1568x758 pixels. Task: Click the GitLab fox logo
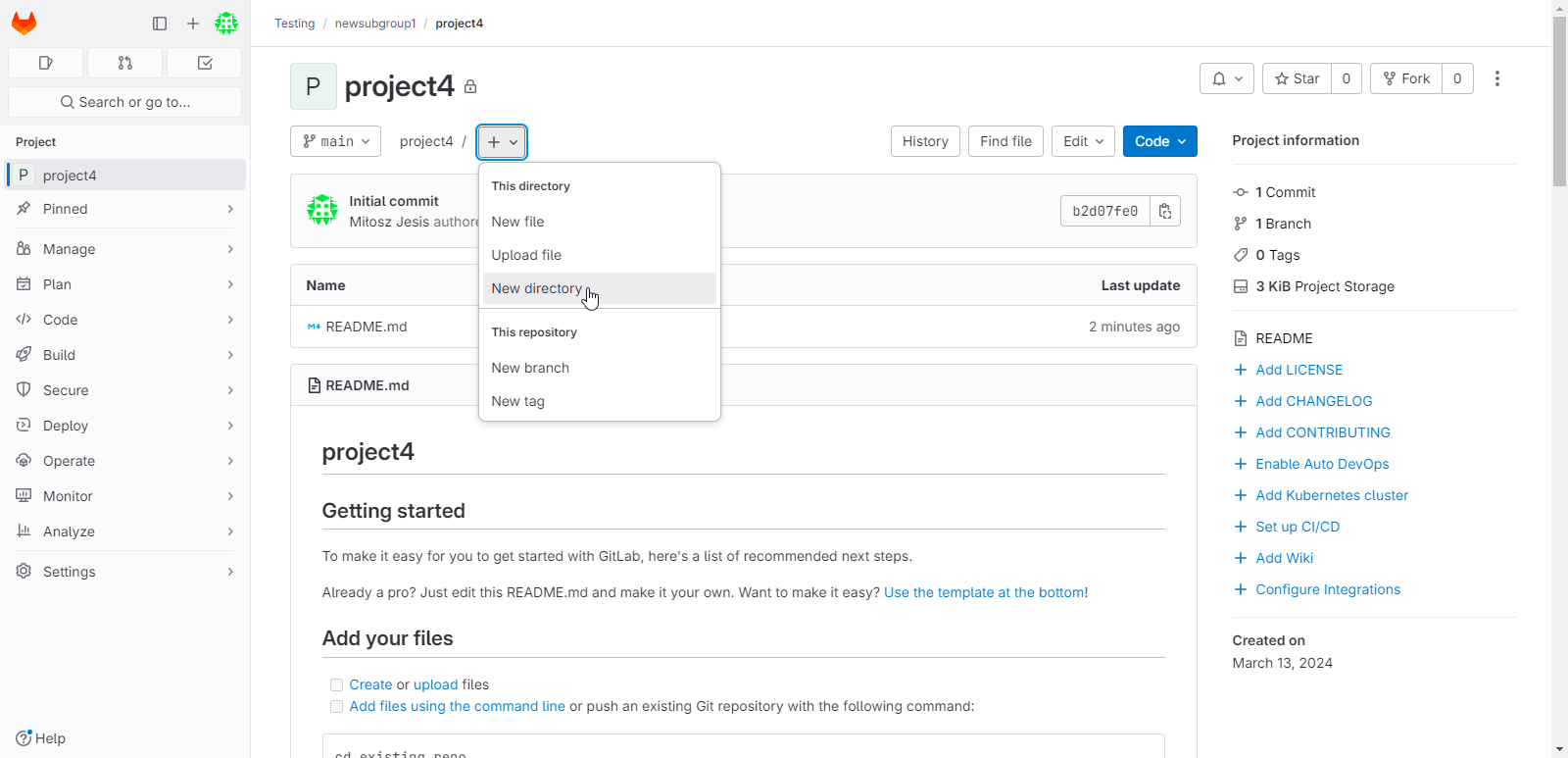coord(24,24)
